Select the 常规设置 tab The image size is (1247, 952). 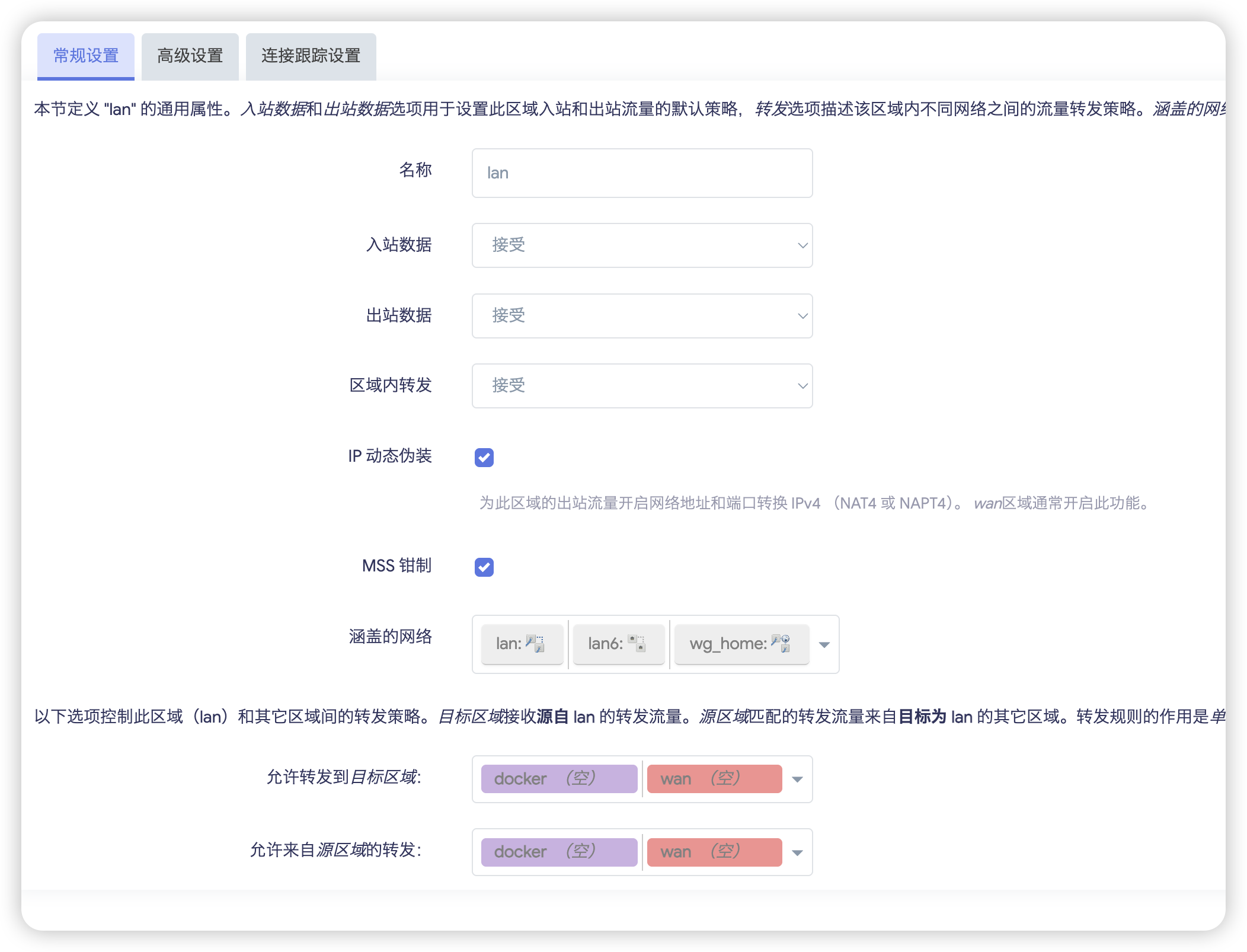coord(86,56)
